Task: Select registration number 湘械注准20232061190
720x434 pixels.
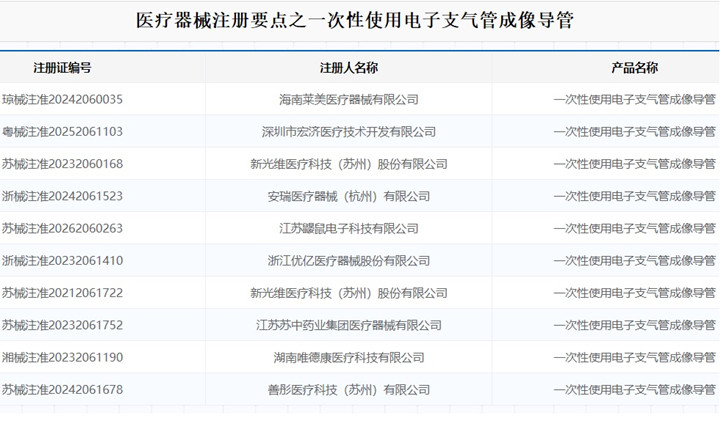Action: [62, 357]
